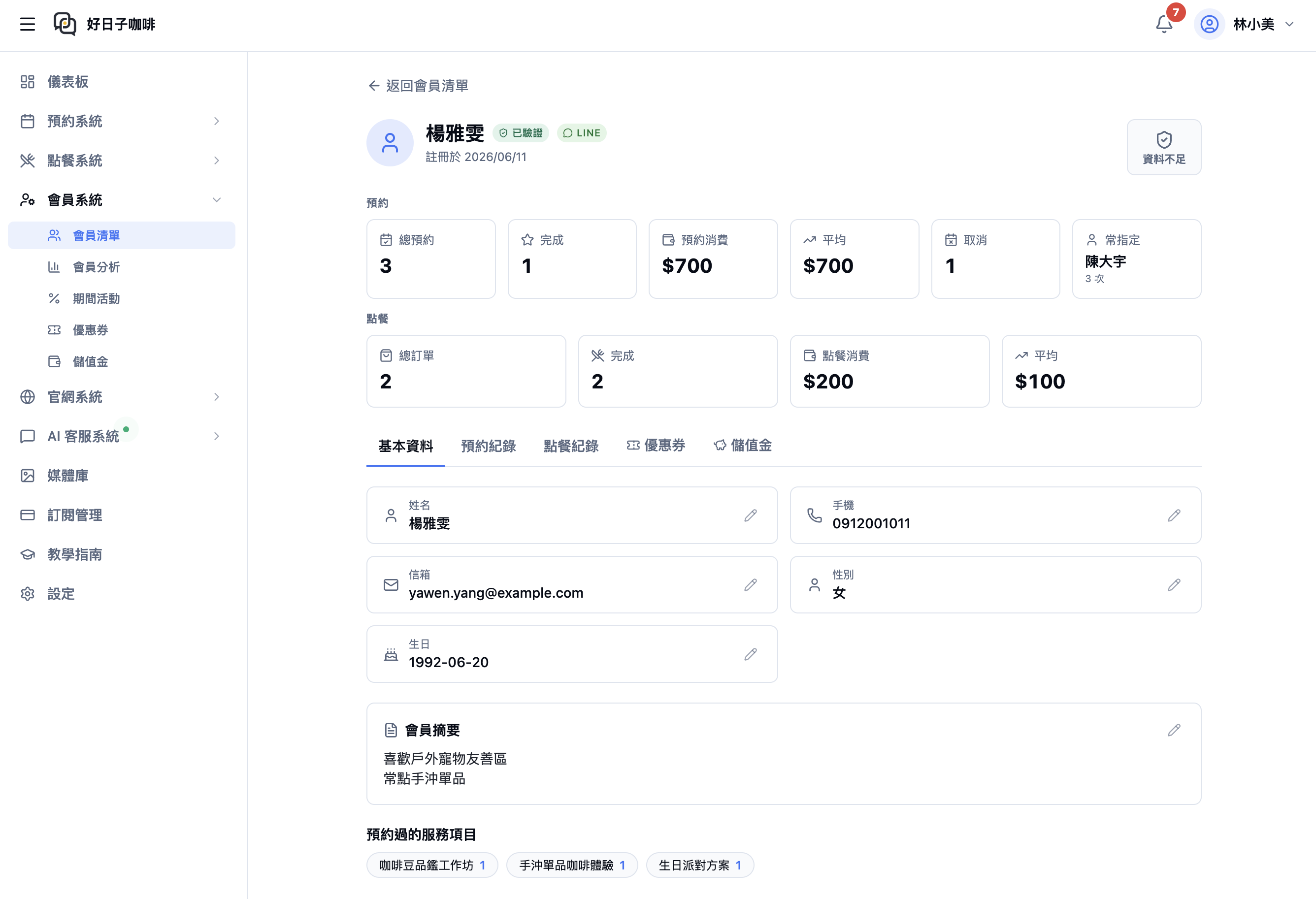Click the 設定 gear icon
The width and height of the screenshot is (1316, 899).
pyautogui.click(x=28, y=594)
